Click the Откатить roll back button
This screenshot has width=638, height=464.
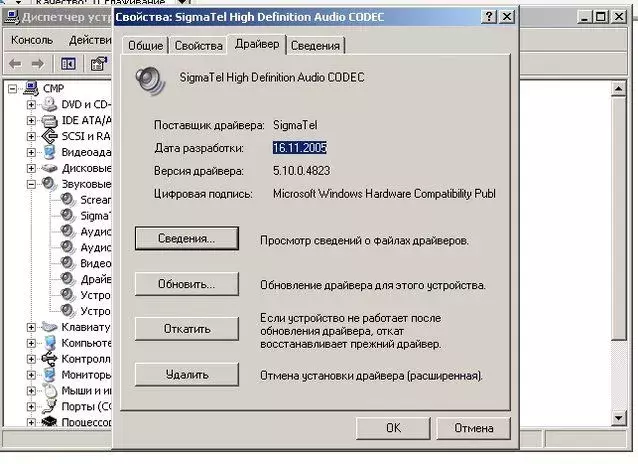pyautogui.click(x=187, y=329)
